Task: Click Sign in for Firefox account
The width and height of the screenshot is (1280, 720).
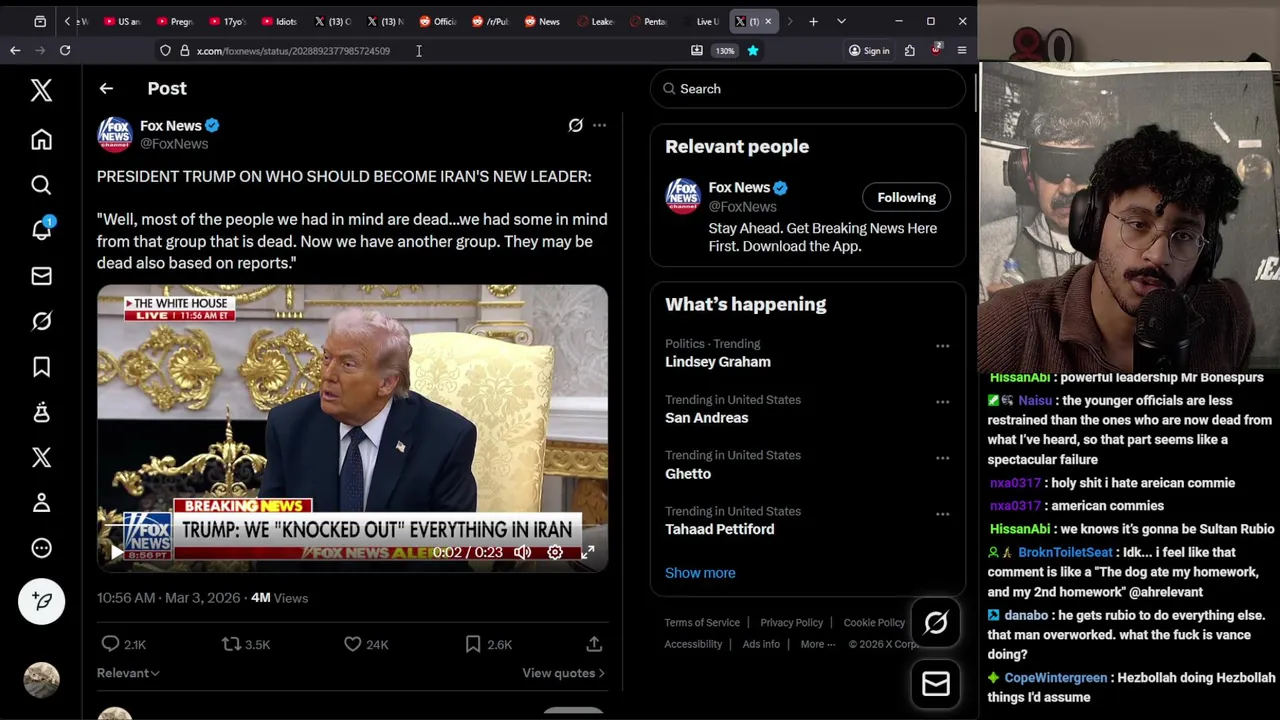Action: (x=869, y=50)
